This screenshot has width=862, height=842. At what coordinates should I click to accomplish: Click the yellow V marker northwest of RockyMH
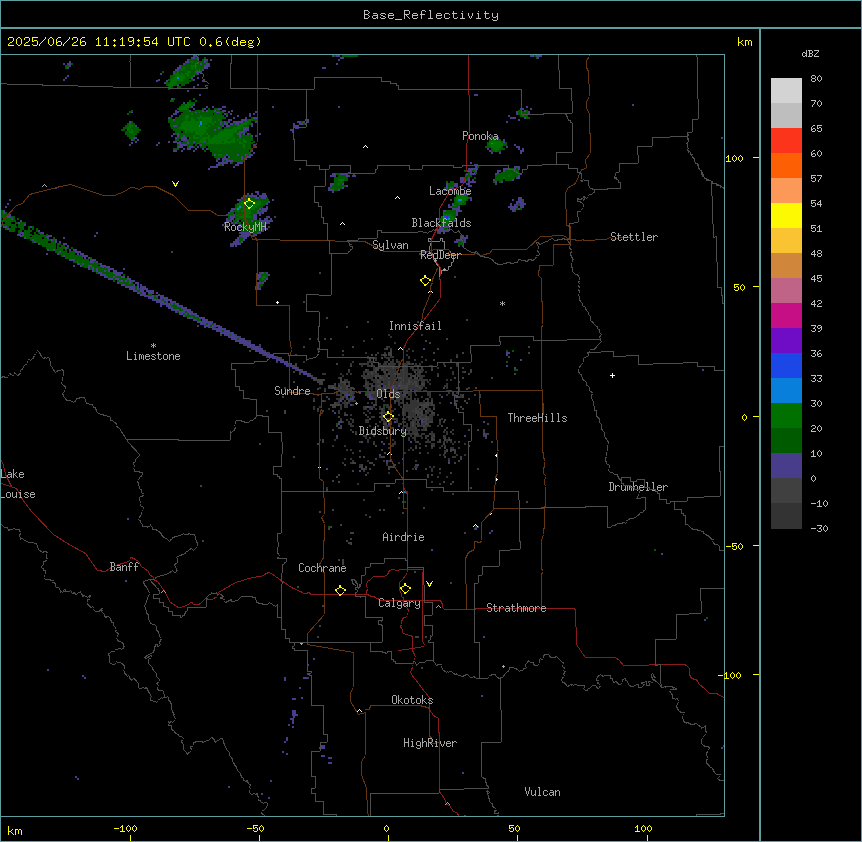pos(175,184)
